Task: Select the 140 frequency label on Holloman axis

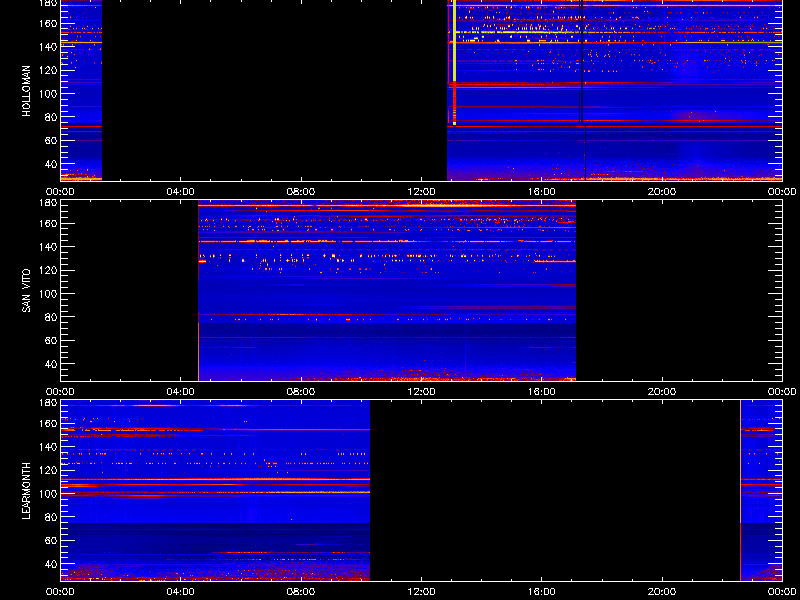Action: tap(50, 47)
